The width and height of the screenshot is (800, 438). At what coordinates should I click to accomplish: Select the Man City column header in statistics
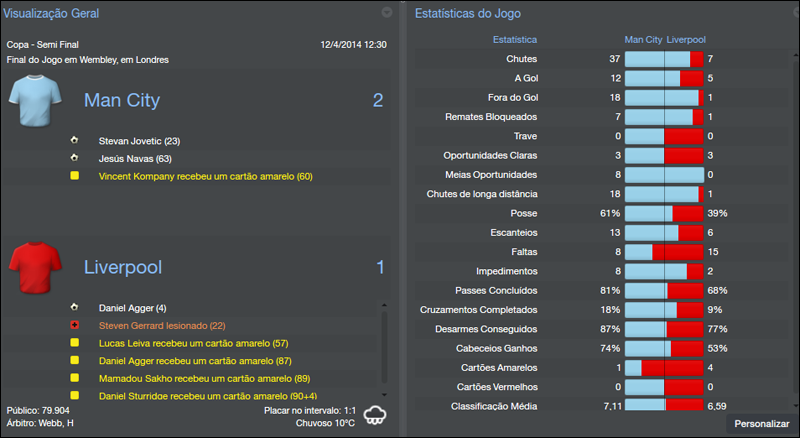click(643, 39)
